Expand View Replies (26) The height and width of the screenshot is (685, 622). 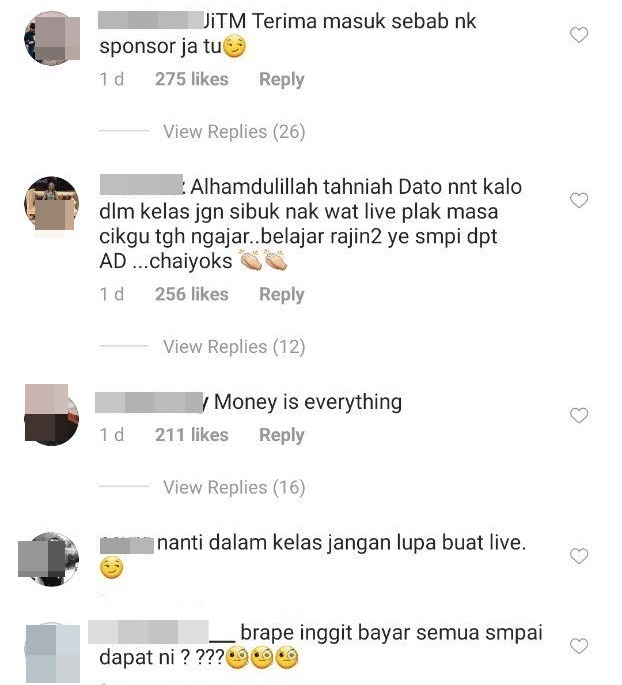pos(234,131)
